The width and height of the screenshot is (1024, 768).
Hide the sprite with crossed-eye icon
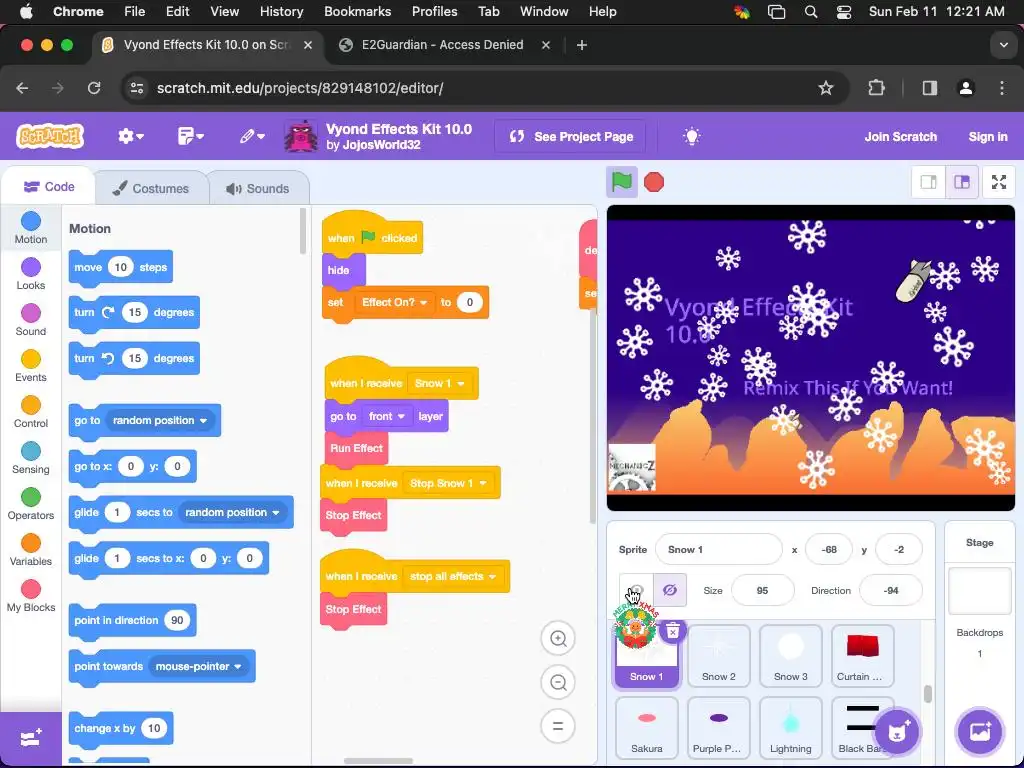click(x=669, y=590)
